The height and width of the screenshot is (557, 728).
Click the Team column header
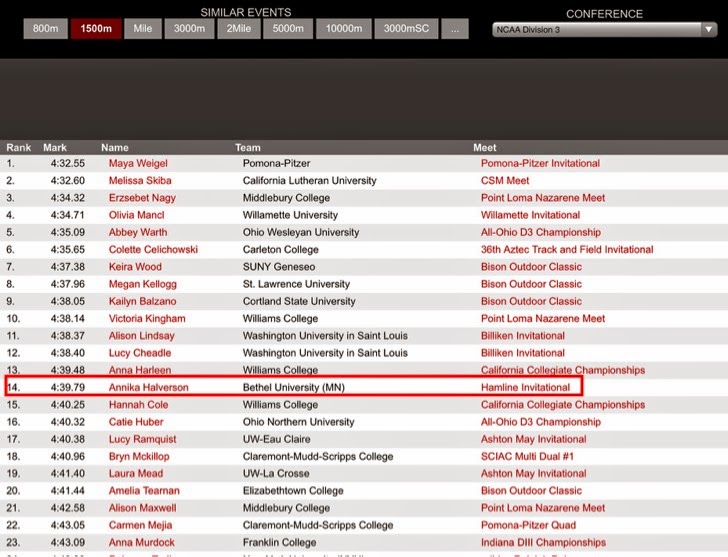pyautogui.click(x=247, y=148)
